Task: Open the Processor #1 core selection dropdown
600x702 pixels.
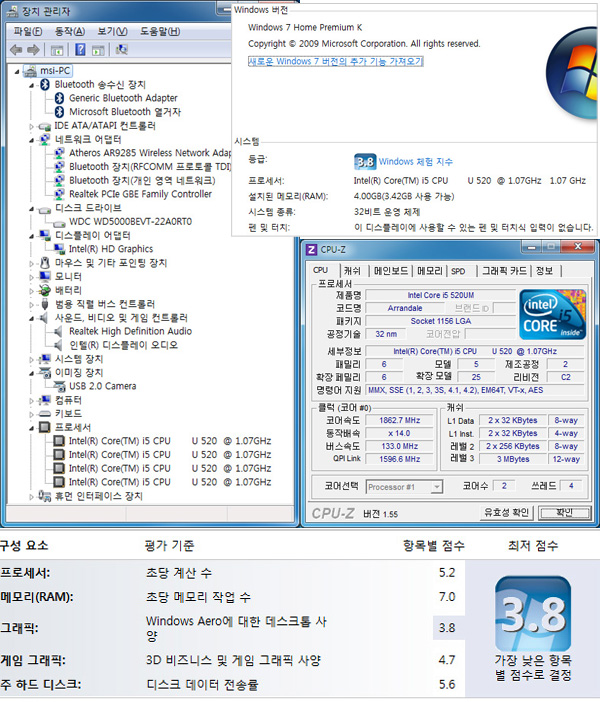Action: pos(437,487)
